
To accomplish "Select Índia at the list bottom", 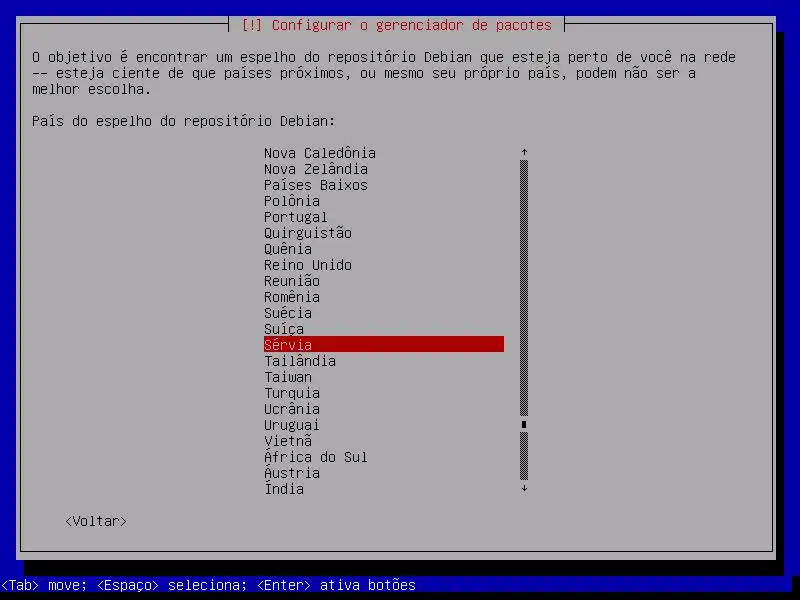I will point(283,488).
